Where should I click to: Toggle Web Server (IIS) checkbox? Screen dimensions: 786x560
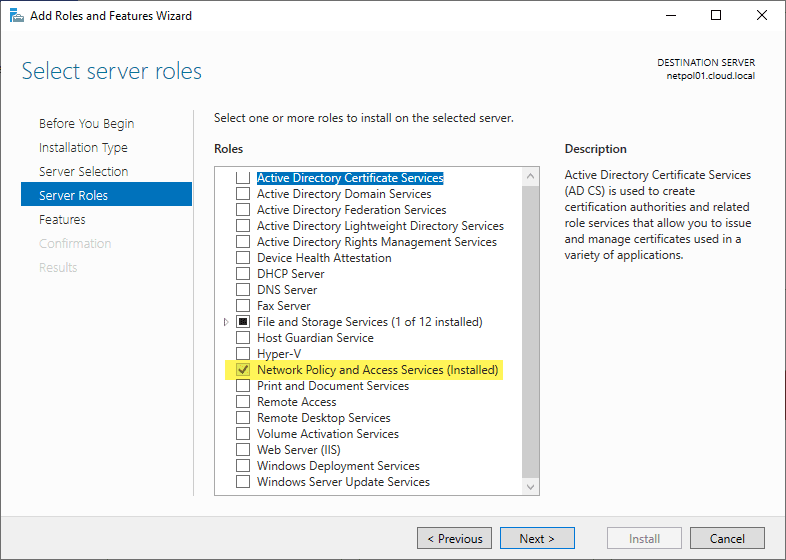coord(242,450)
